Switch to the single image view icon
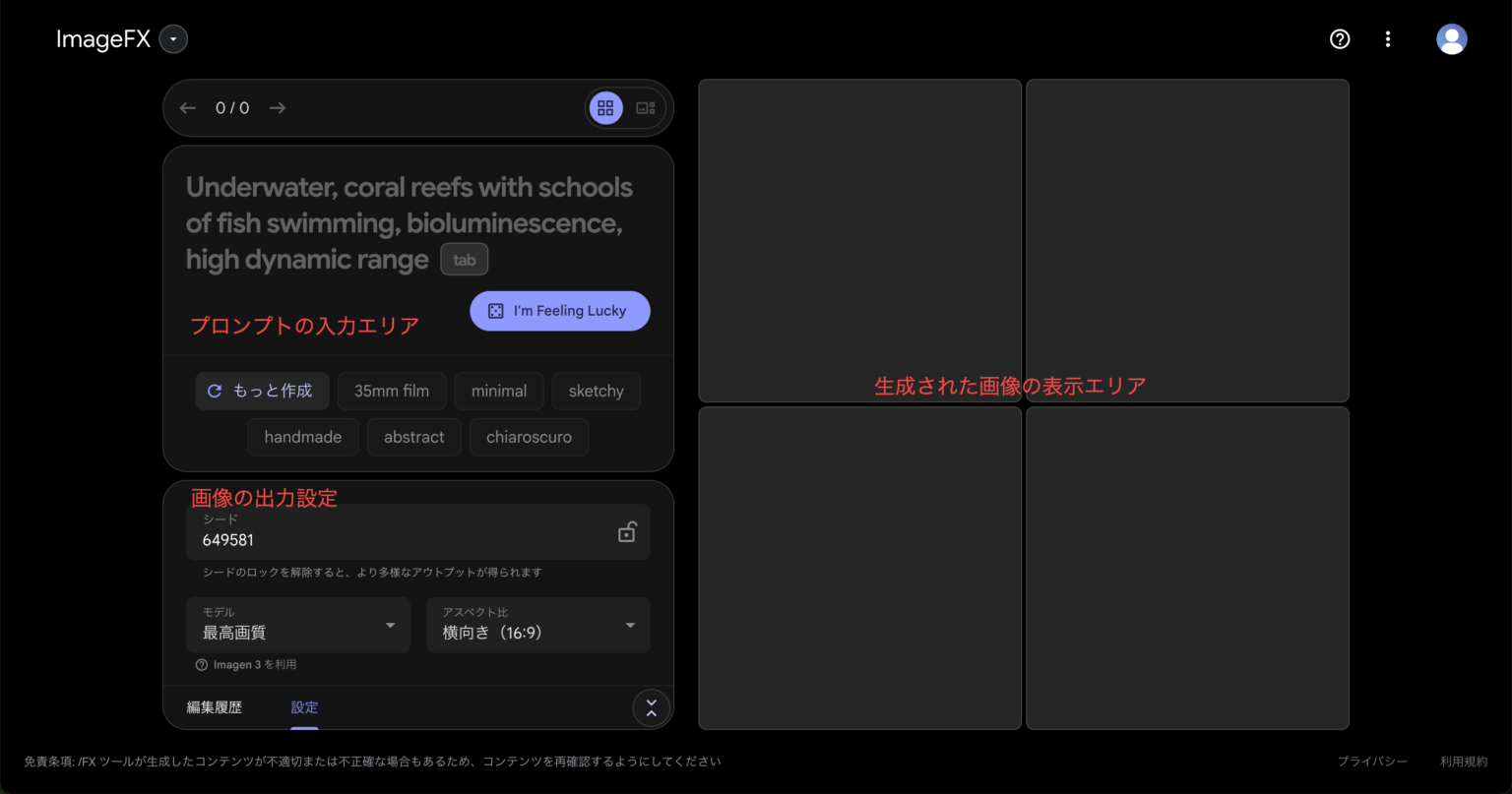This screenshot has height=794, width=1512. 645,107
